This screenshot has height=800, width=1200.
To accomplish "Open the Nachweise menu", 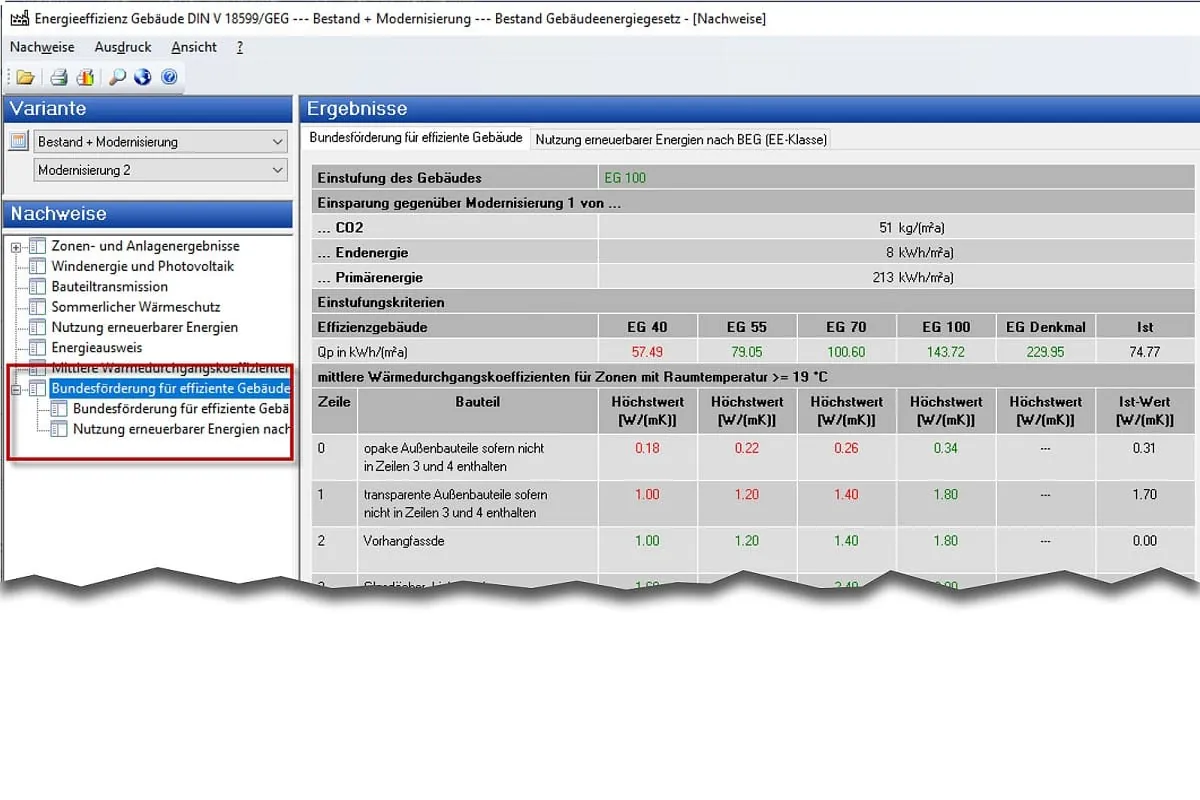I will click(42, 47).
